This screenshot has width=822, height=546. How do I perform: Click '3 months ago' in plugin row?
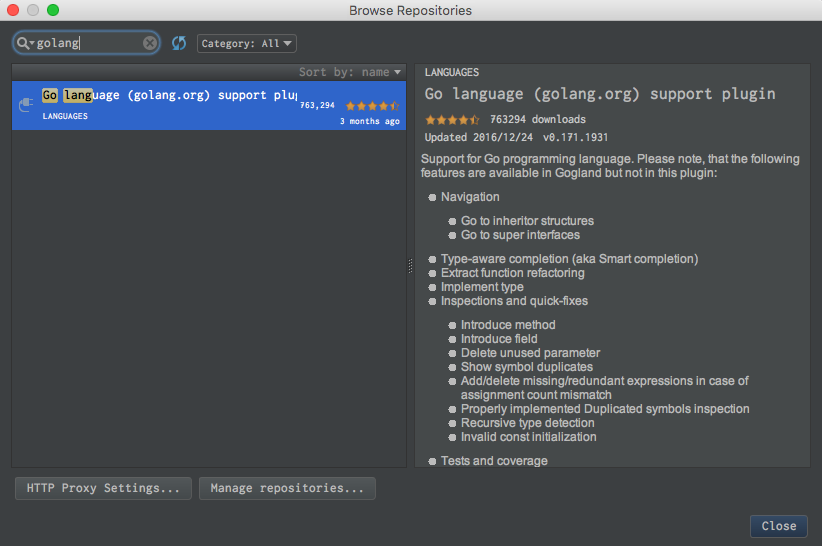tap(370, 122)
